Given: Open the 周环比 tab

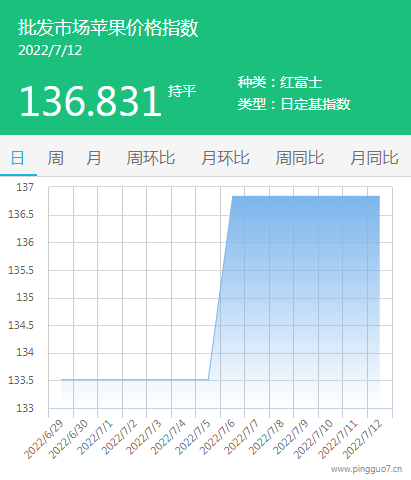Looking at the screenshot, I should tap(151, 158).
